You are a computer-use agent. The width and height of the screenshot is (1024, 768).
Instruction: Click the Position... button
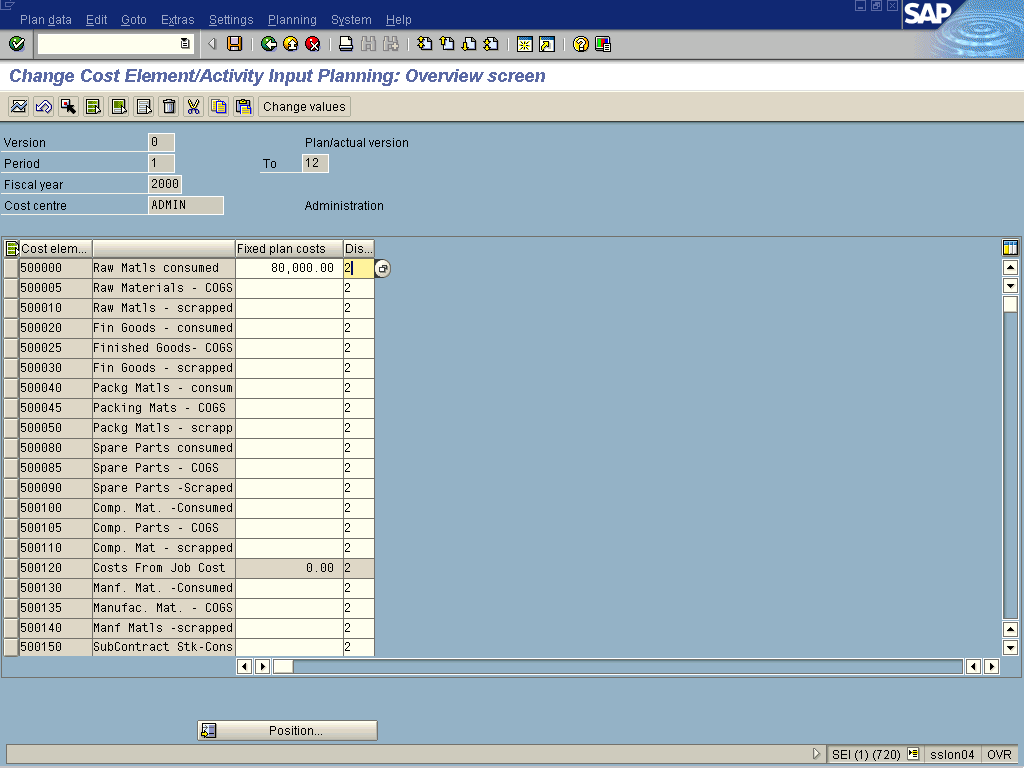coord(287,731)
